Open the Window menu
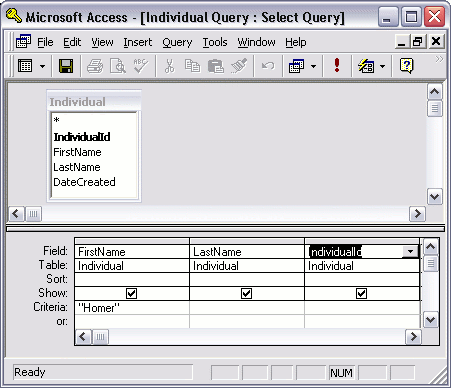Image resolution: width=451 pixels, height=388 pixels. (x=256, y=42)
